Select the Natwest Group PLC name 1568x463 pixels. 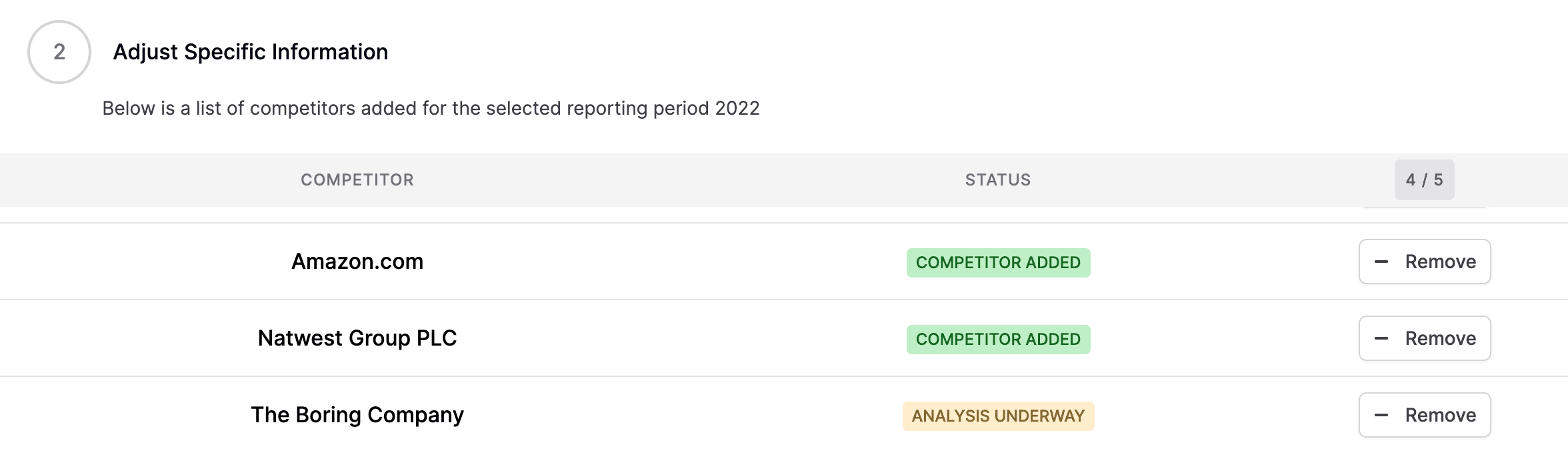357,338
